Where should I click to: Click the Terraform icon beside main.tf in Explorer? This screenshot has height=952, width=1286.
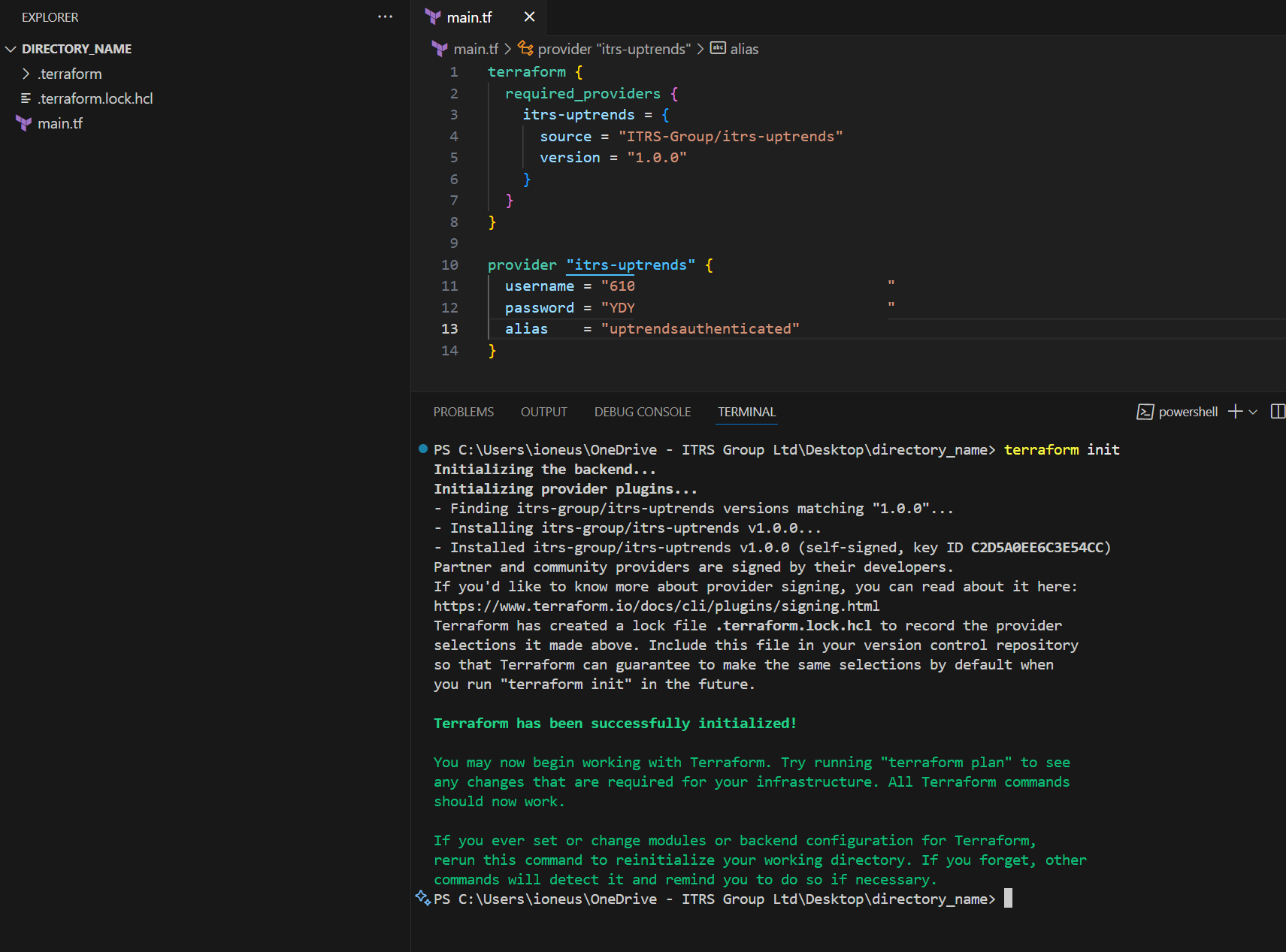coord(24,123)
